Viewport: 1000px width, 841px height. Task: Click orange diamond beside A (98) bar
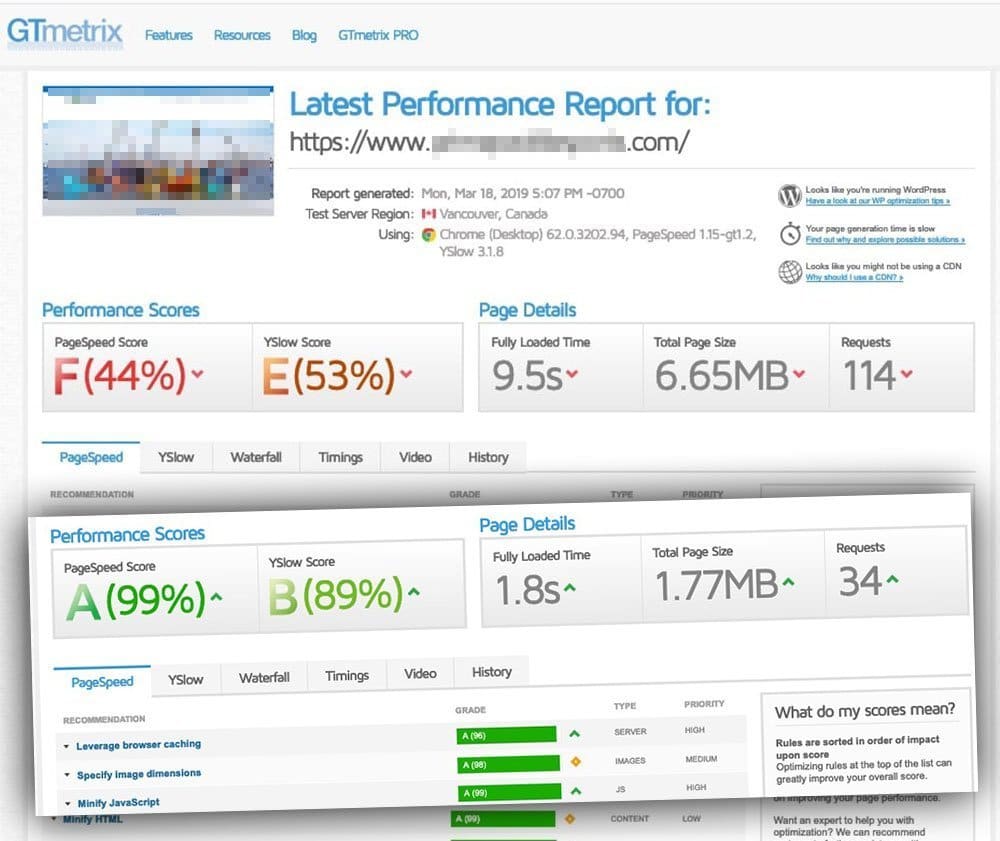click(x=576, y=762)
